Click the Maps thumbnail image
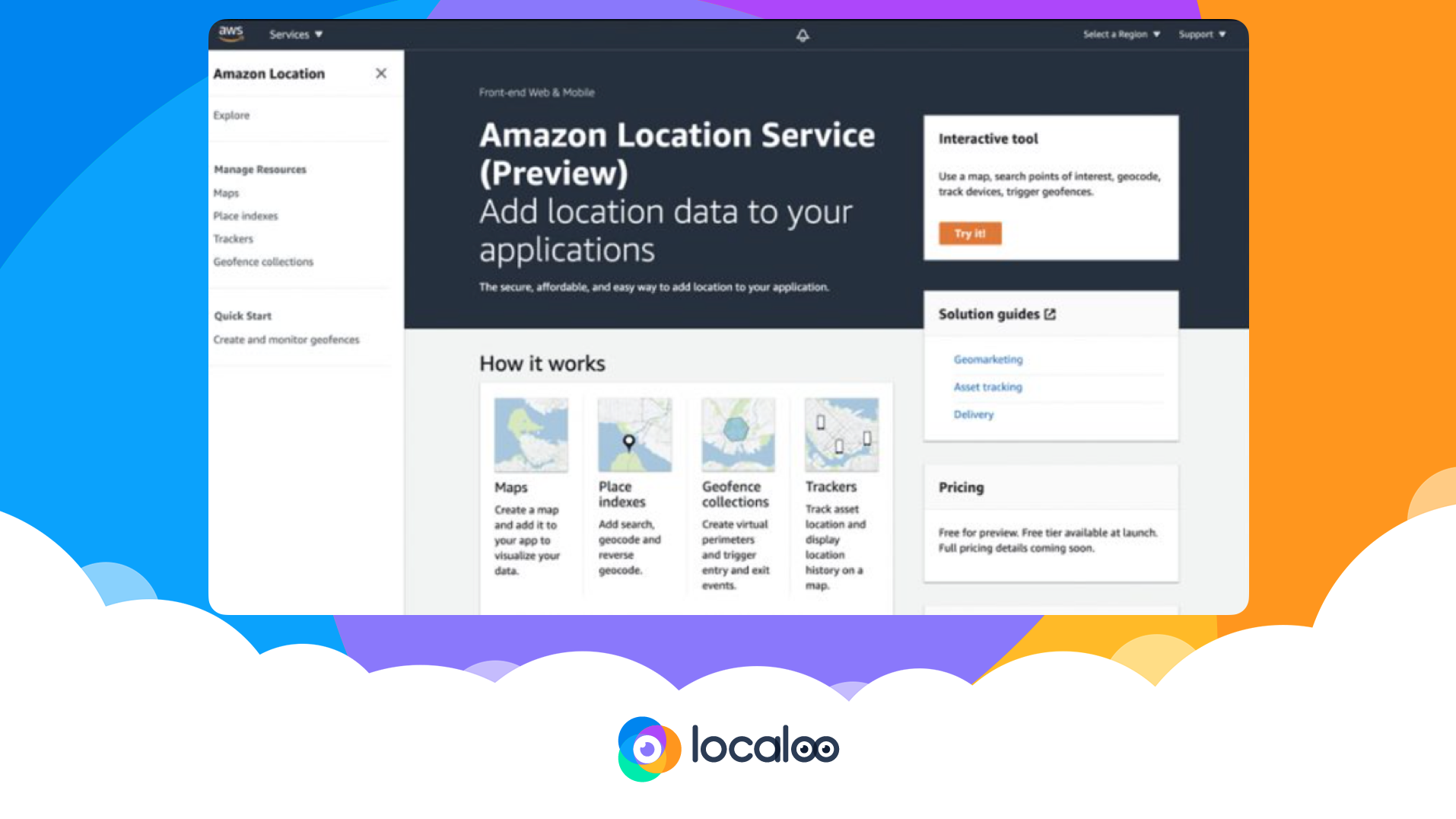 coord(531,435)
